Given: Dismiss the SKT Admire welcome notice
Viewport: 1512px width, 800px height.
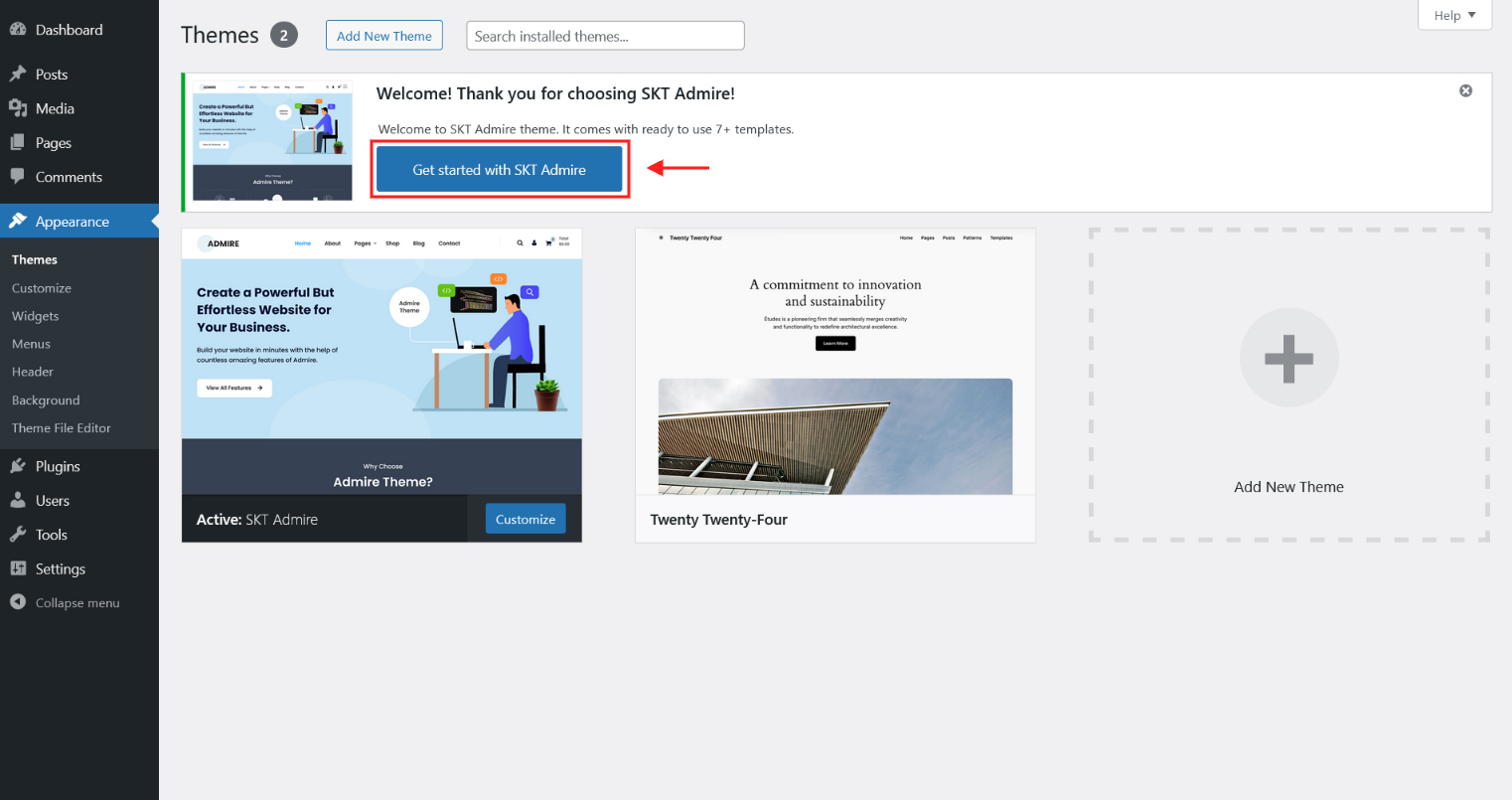Looking at the screenshot, I should tap(1465, 90).
